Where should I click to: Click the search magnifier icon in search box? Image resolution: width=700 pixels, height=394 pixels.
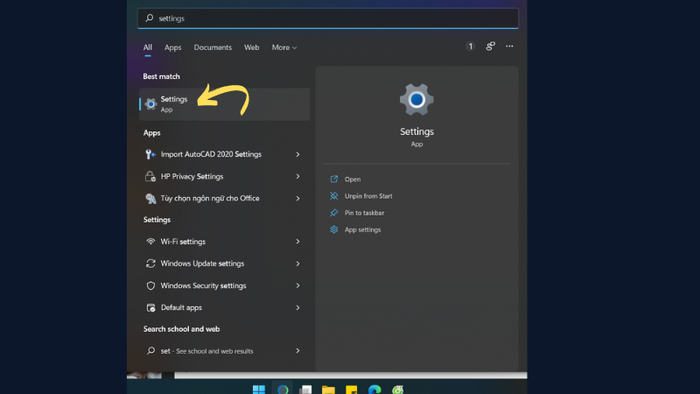pyautogui.click(x=149, y=18)
